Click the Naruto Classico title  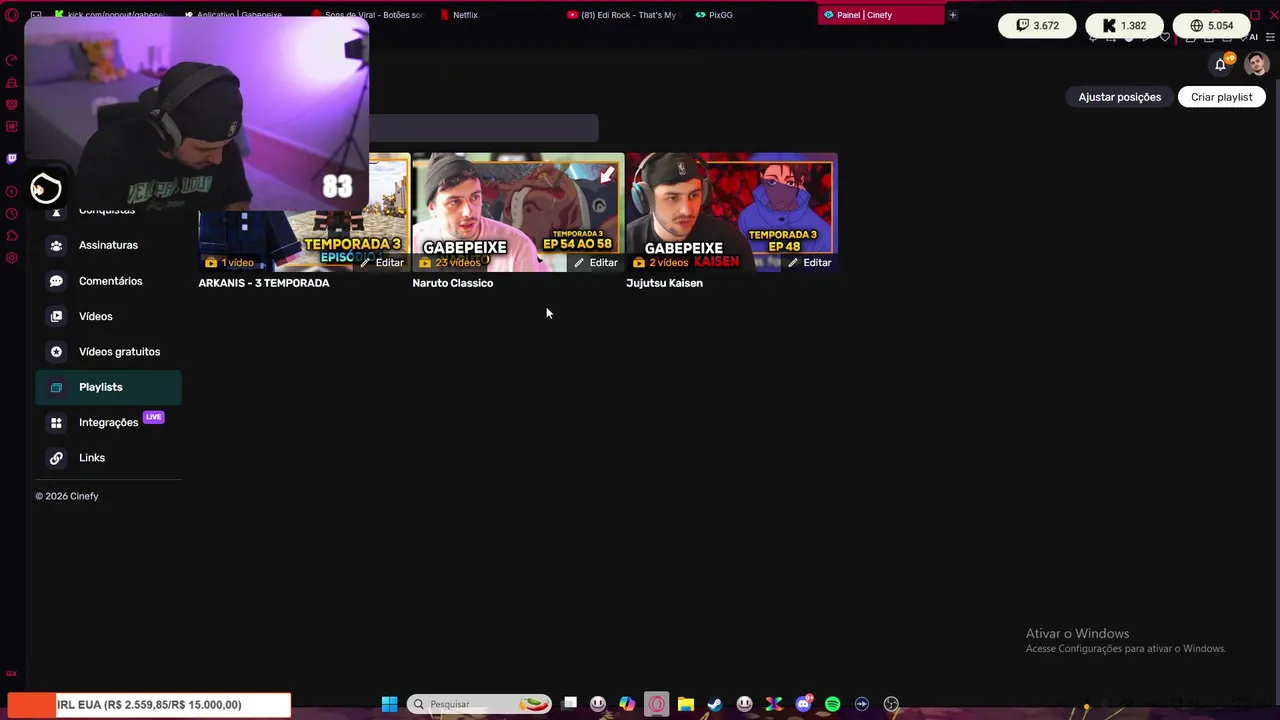453,283
